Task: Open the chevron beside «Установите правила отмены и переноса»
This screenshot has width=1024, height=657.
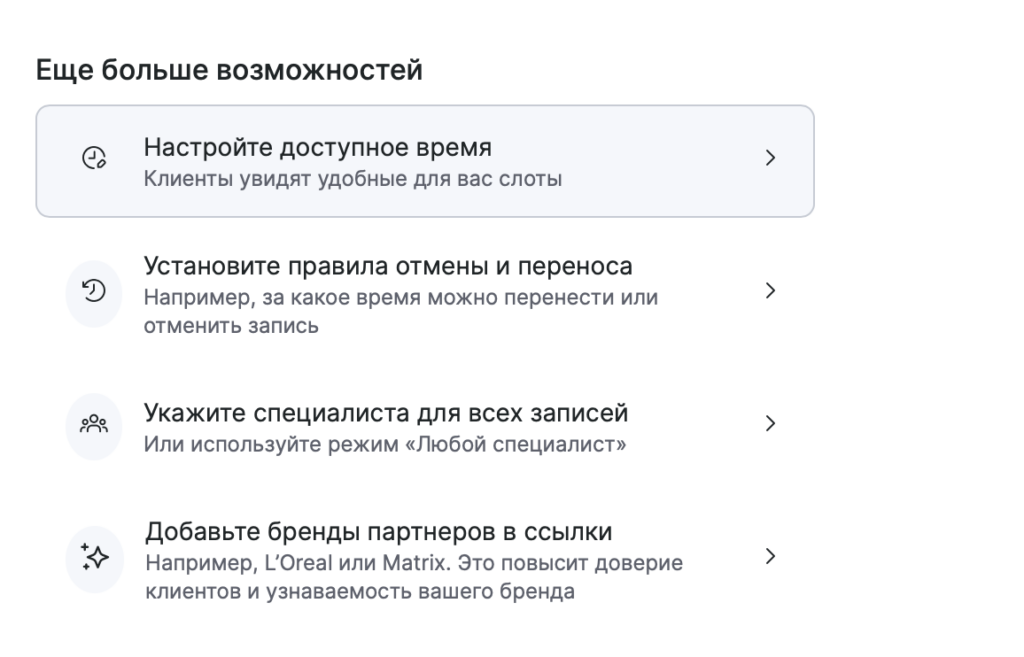Action: (x=770, y=290)
